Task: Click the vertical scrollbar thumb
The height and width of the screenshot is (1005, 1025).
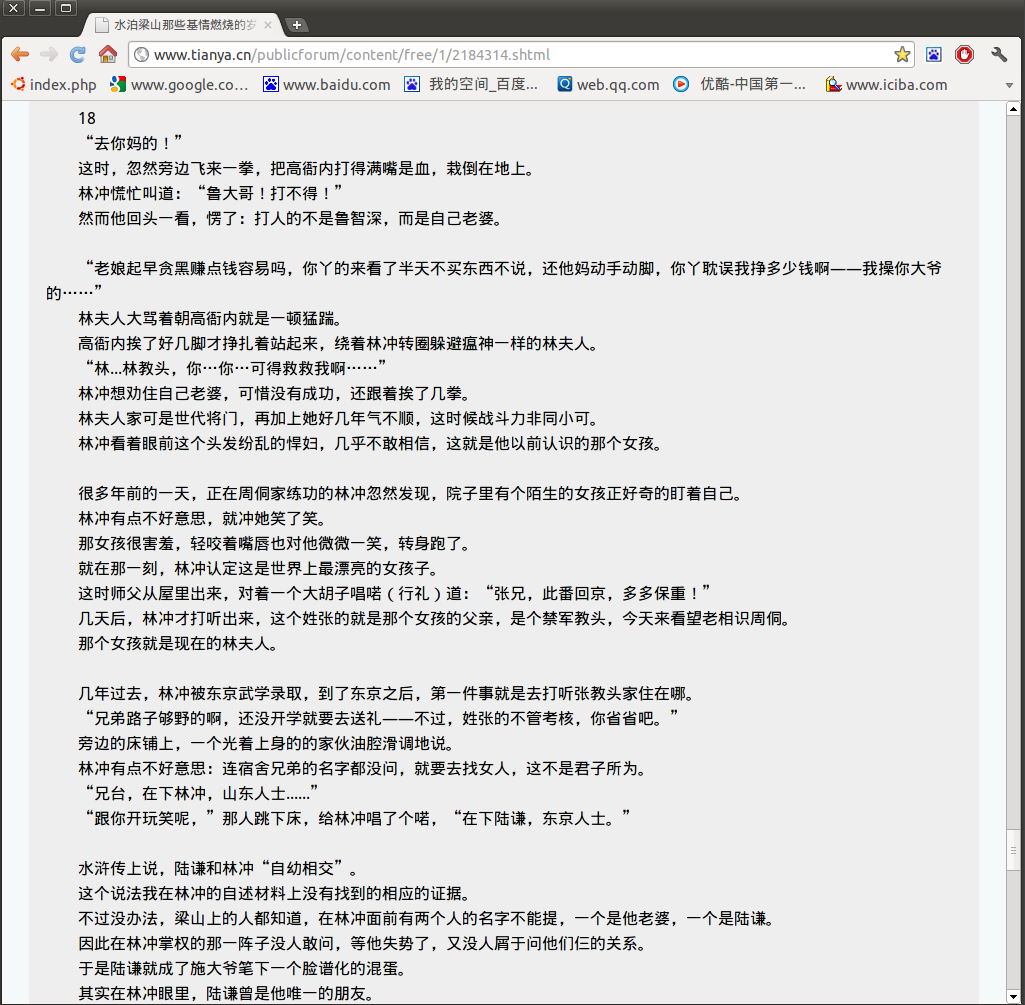Action: (x=1013, y=850)
